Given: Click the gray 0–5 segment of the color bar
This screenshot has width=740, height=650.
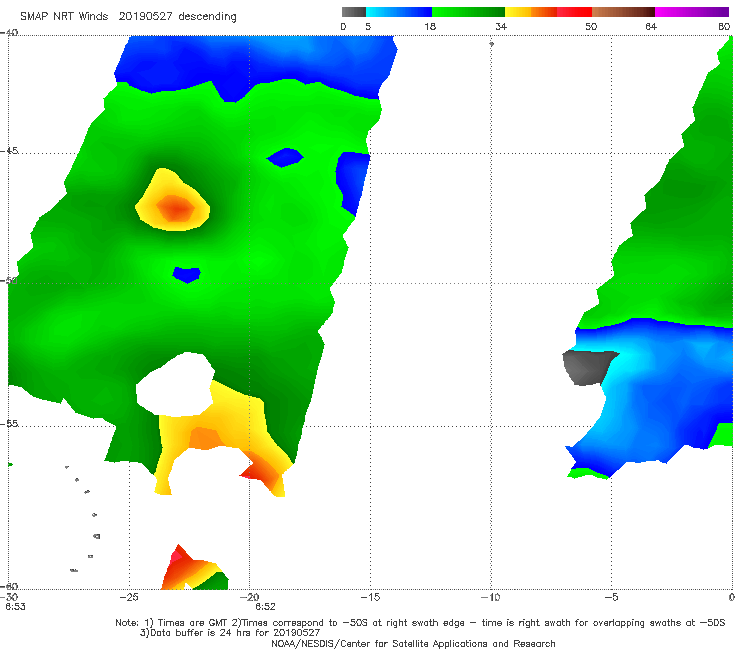Looking at the screenshot, I should 353,12.
